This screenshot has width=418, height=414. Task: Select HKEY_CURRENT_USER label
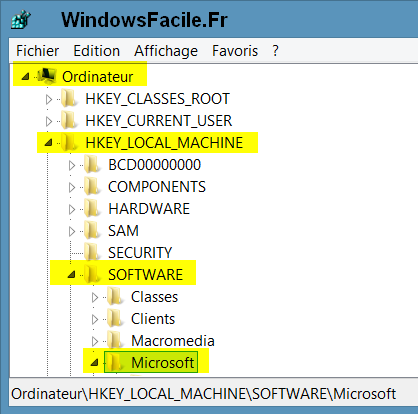(159, 121)
